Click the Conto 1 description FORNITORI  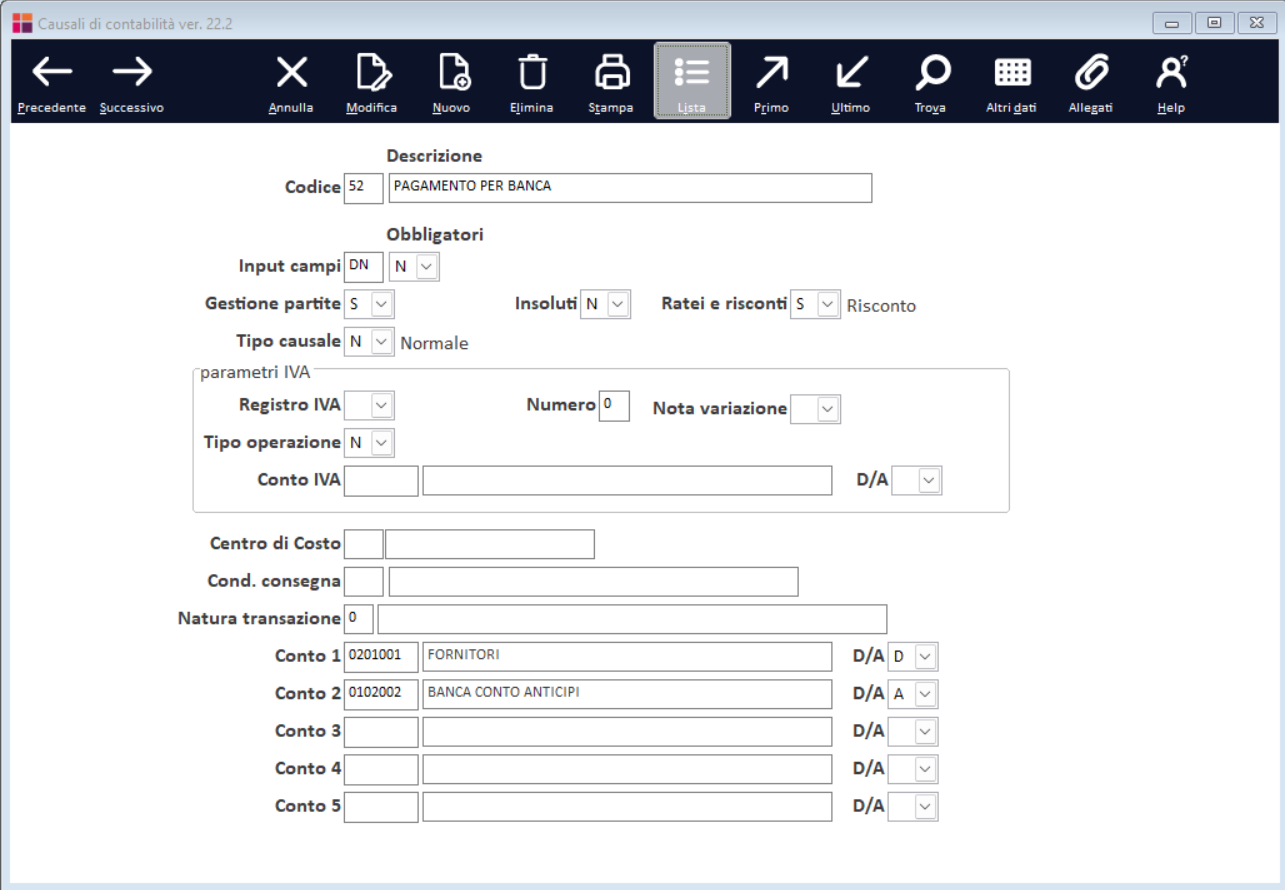click(627, 656)
